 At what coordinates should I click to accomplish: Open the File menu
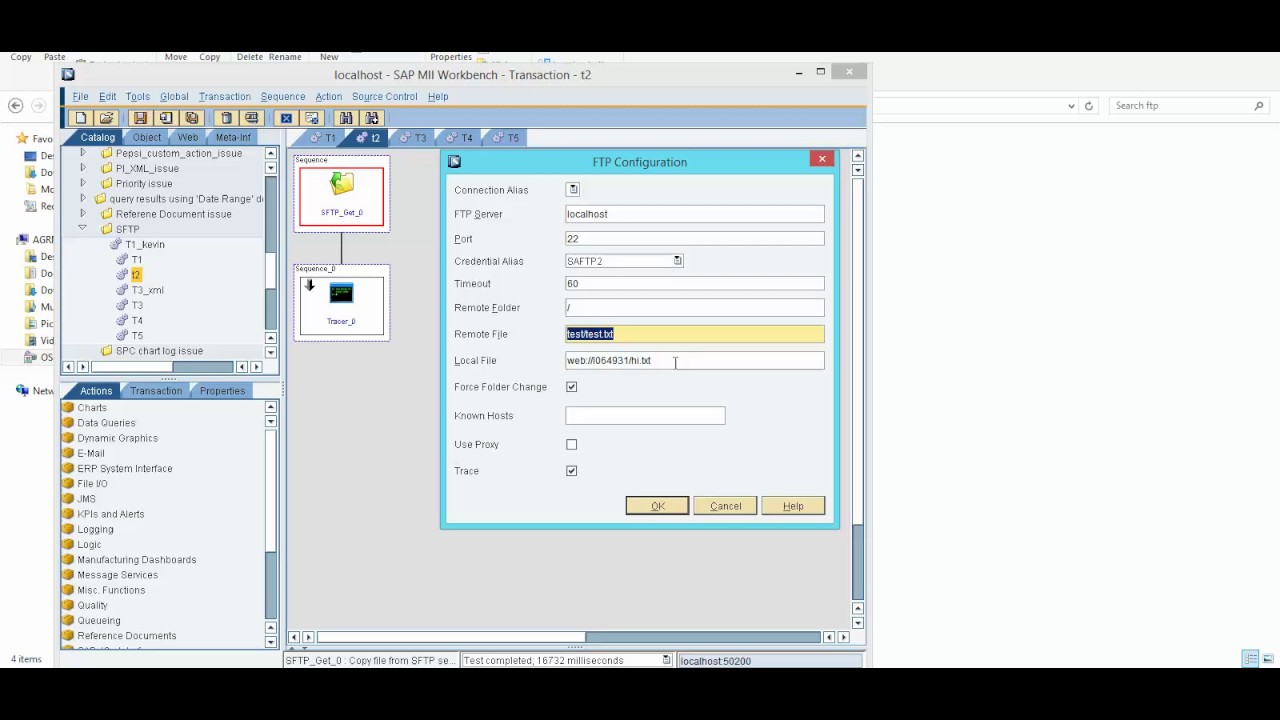[80, 96]
